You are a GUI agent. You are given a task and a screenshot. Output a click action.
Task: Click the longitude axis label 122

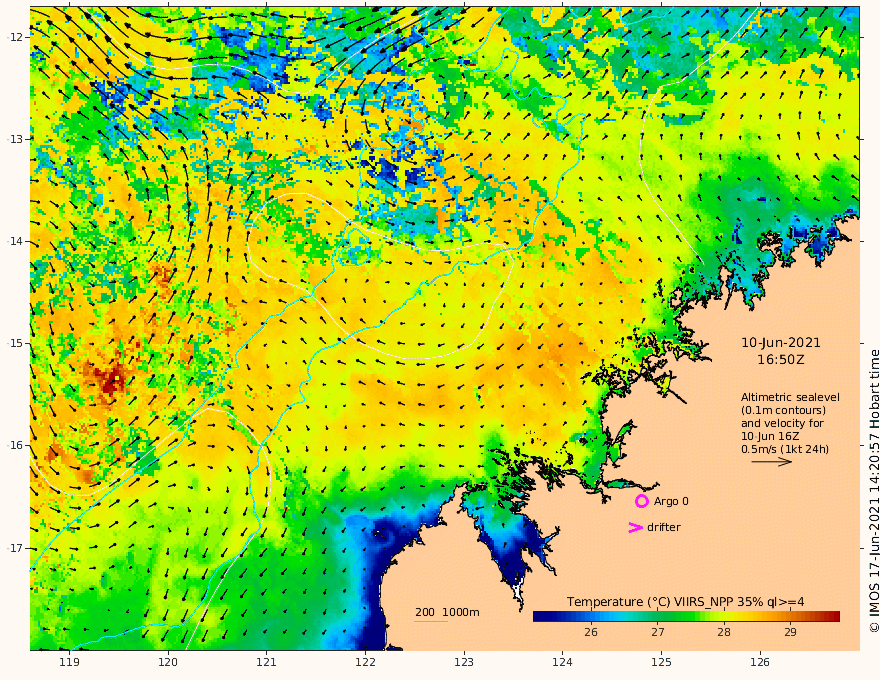(x=365, y=662)
